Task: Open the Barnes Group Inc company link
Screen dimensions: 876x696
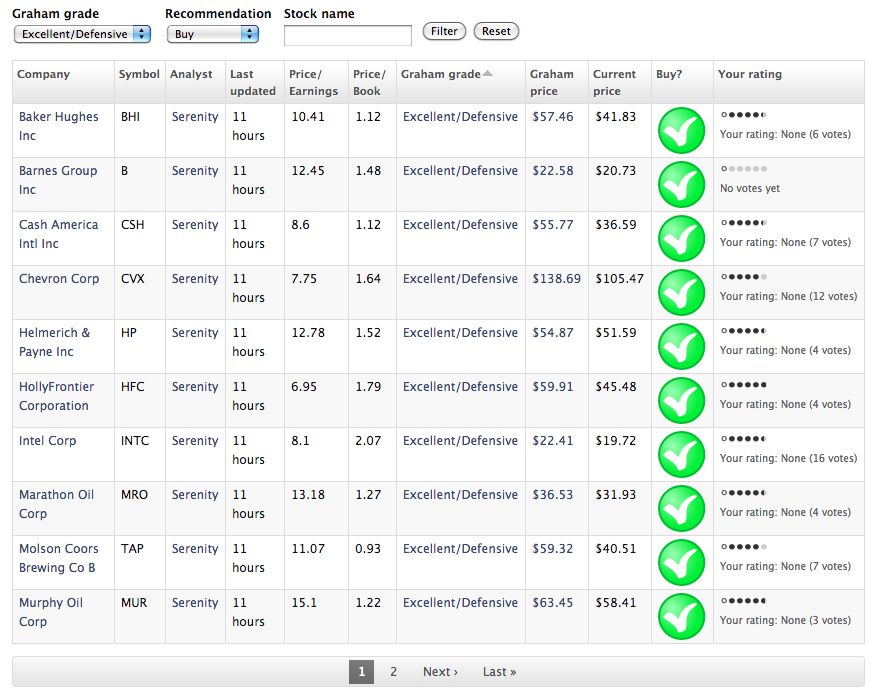Action: (58, 180)
